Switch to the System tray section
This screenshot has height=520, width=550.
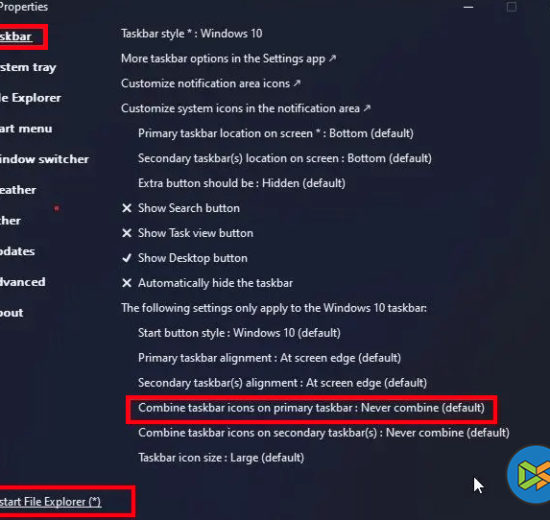click(x=28, y=67)
